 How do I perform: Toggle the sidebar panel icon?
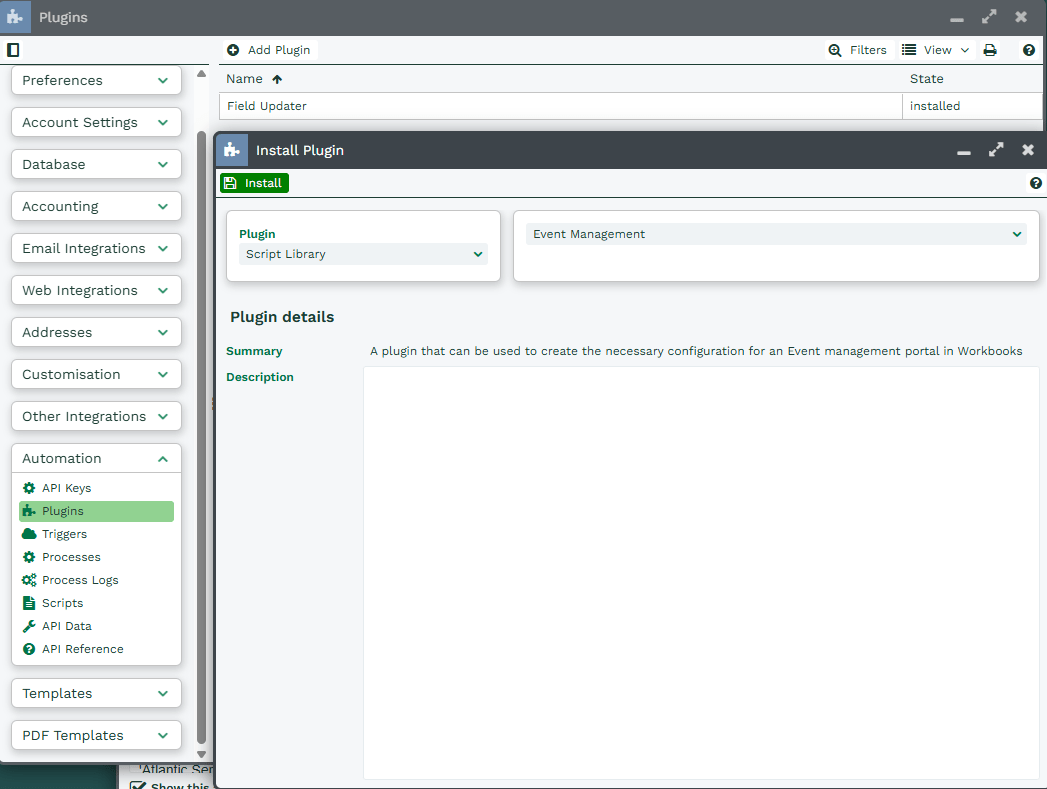tap(13, 50)
